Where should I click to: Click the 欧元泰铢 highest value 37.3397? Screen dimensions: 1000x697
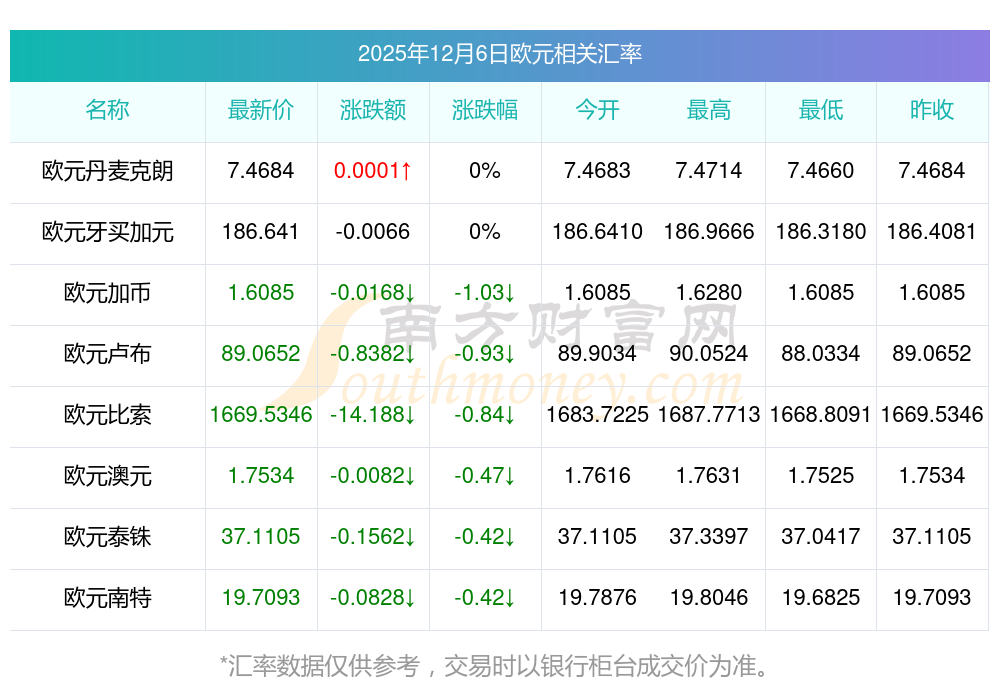coord(709,537)
